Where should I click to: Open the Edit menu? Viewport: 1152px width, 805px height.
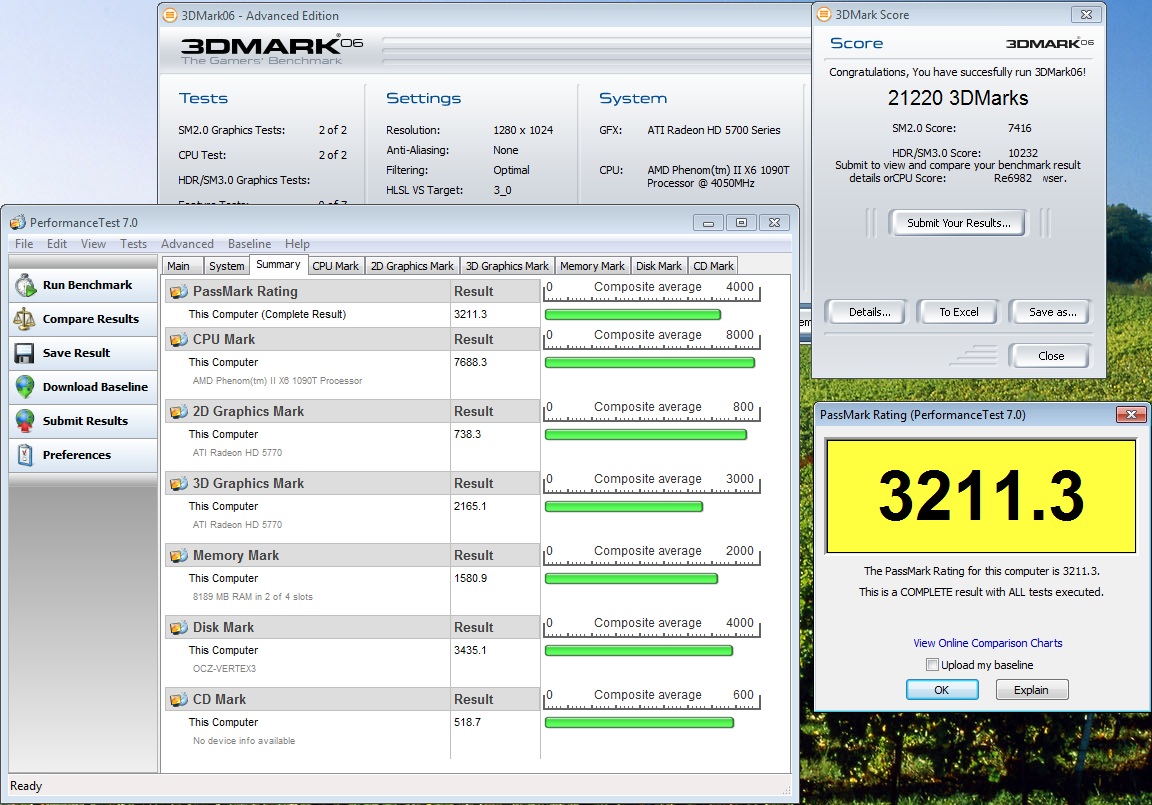tap(57, 244)
